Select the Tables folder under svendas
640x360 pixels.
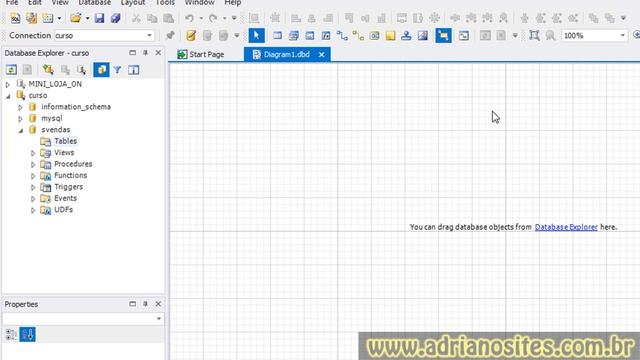pyautogui.click(x=65, y=141)
